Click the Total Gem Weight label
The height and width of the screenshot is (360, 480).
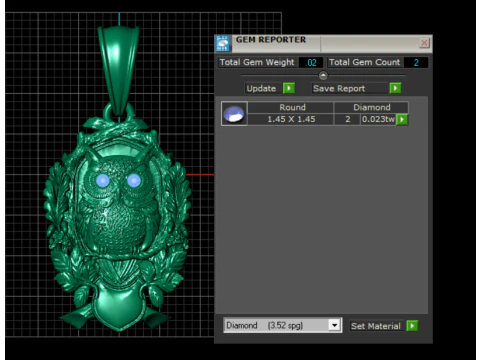[257, 62]
